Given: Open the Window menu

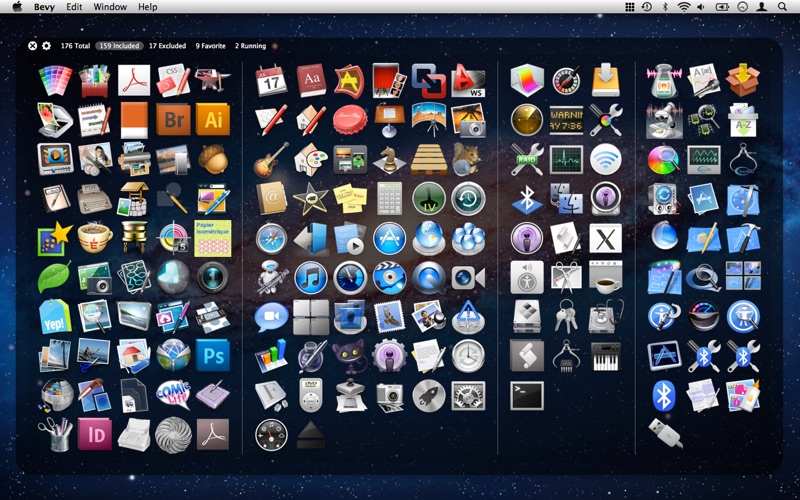Looking at the screenshot, I should [110, 7].
